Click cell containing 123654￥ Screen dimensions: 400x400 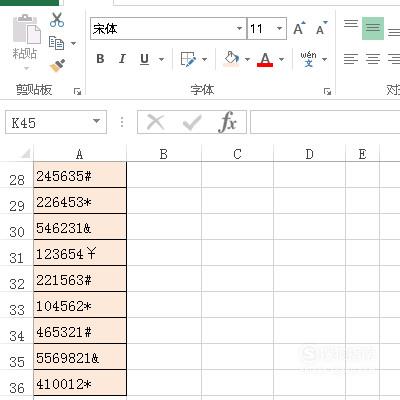pyautogui.click(x=80, y=253)
